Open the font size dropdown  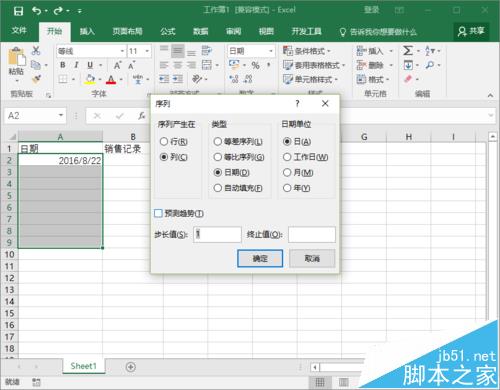pos(147,51)
